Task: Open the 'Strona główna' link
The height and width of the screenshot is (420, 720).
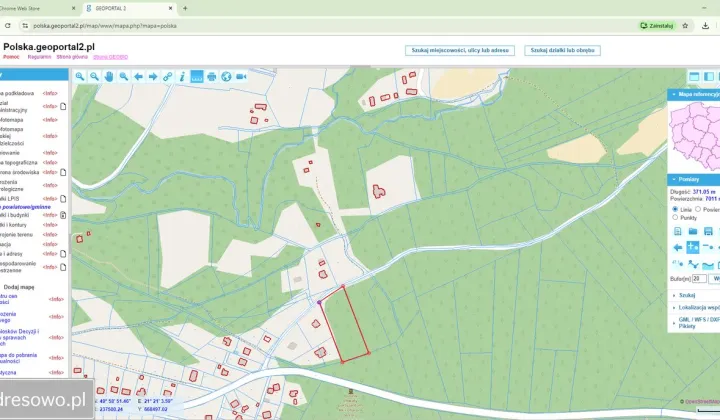Action: pos(72,57)
